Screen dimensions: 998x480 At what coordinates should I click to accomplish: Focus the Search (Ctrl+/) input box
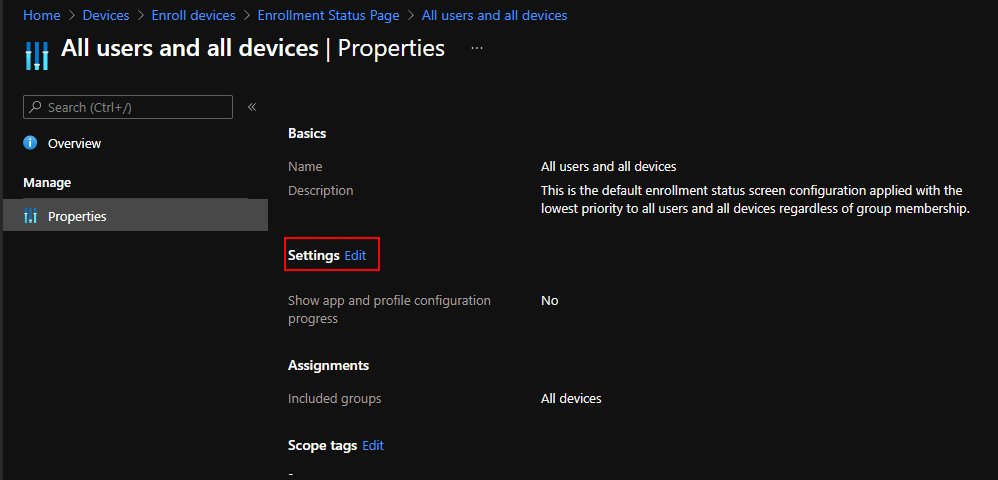coord(135,107)
